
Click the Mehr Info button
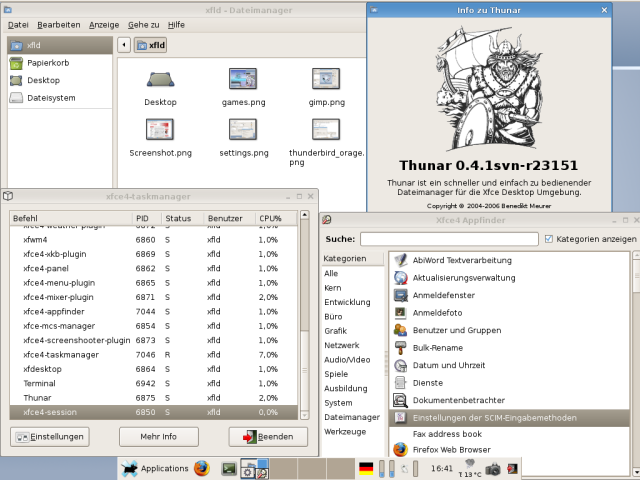pyautogui.click(x=159, y=437)
